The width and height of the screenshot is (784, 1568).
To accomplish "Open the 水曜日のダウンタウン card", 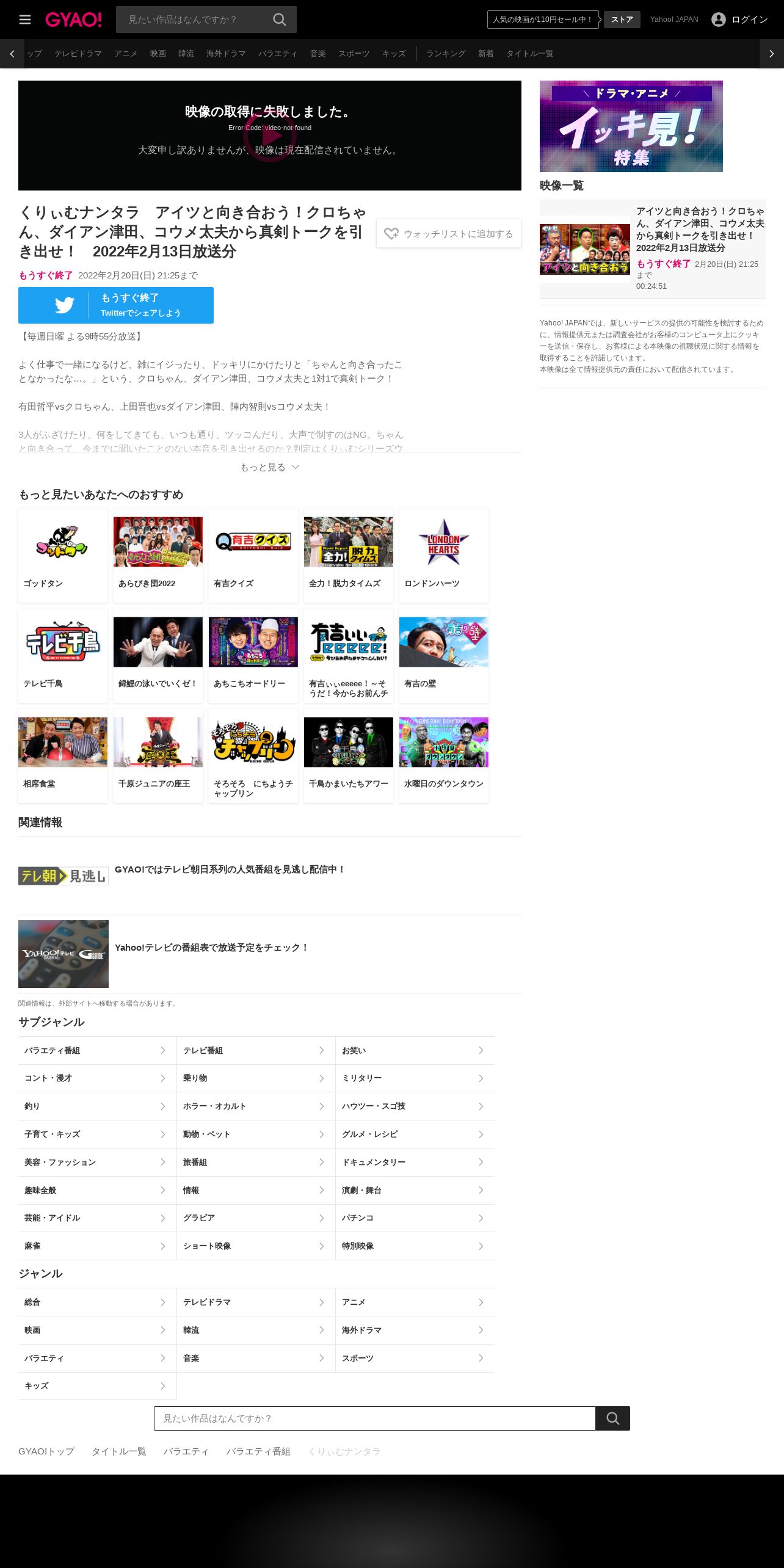I will [444, 756].
